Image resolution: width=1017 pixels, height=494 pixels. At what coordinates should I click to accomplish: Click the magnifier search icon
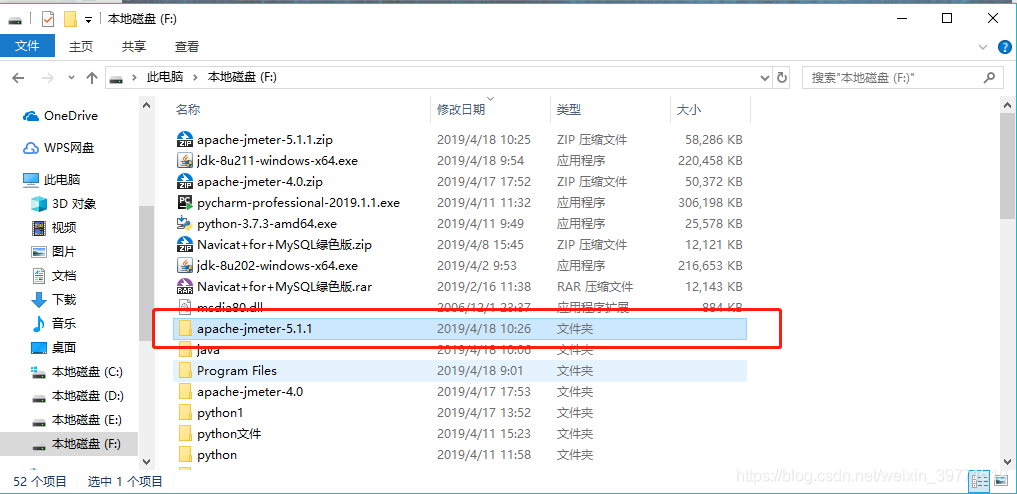tap(989, 78)
